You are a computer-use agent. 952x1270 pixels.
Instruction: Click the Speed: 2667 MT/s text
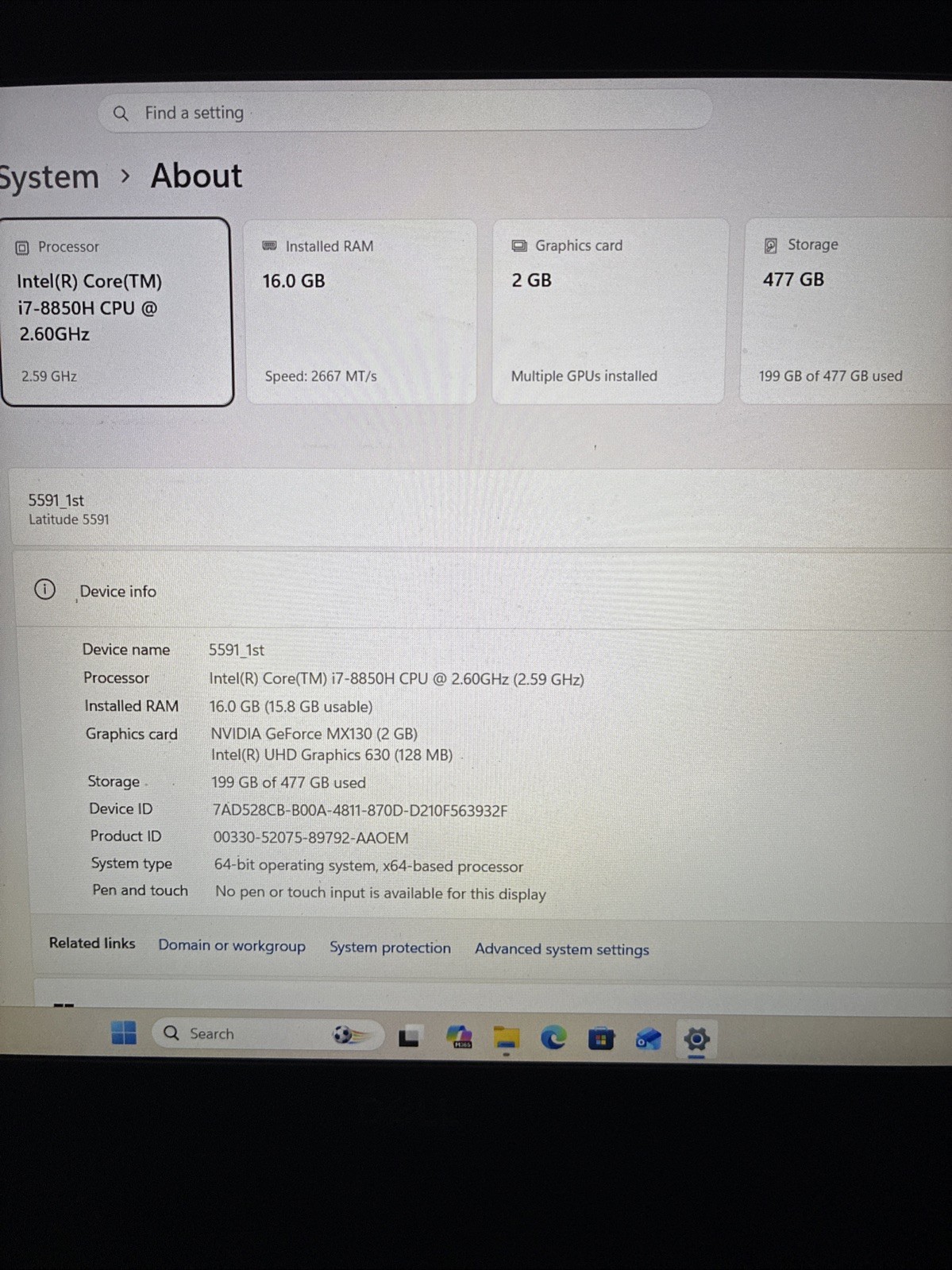coord(321,376)
